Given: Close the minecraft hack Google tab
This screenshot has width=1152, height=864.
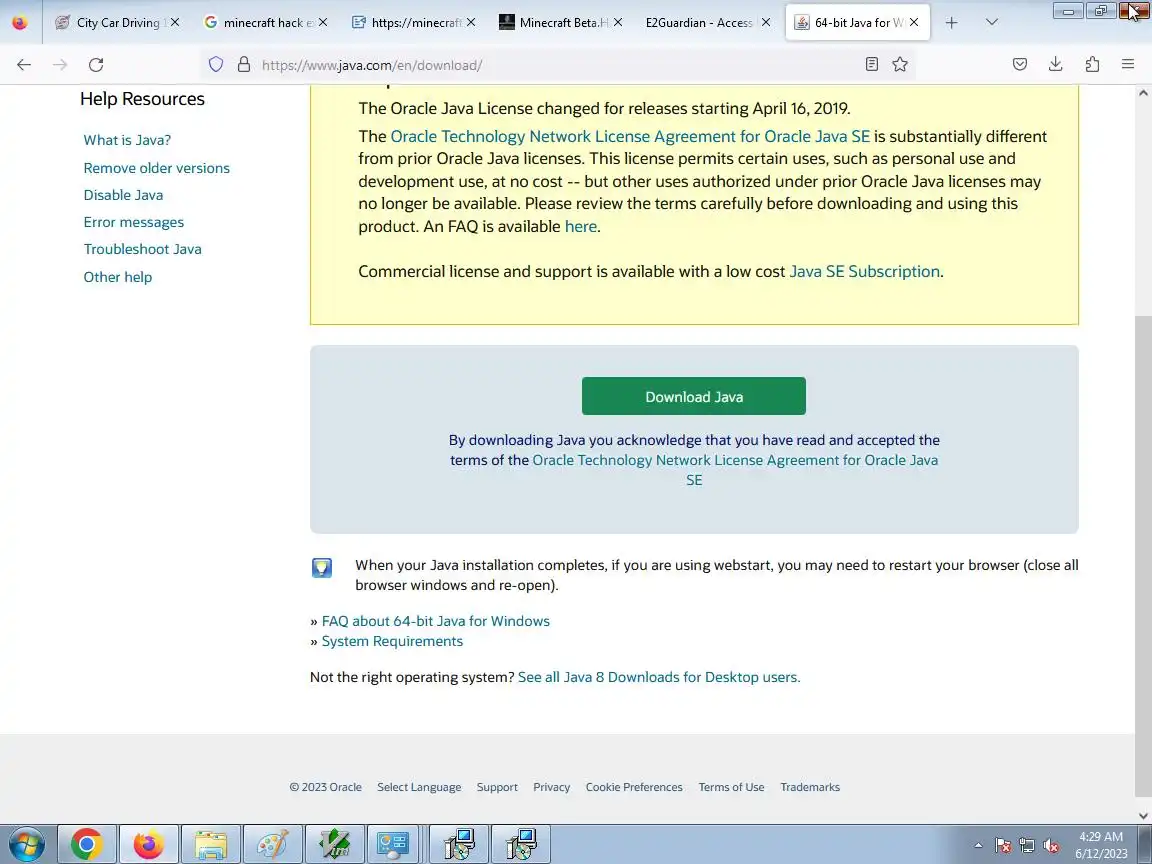Looking at the screenshot, I should click(323, 22).
